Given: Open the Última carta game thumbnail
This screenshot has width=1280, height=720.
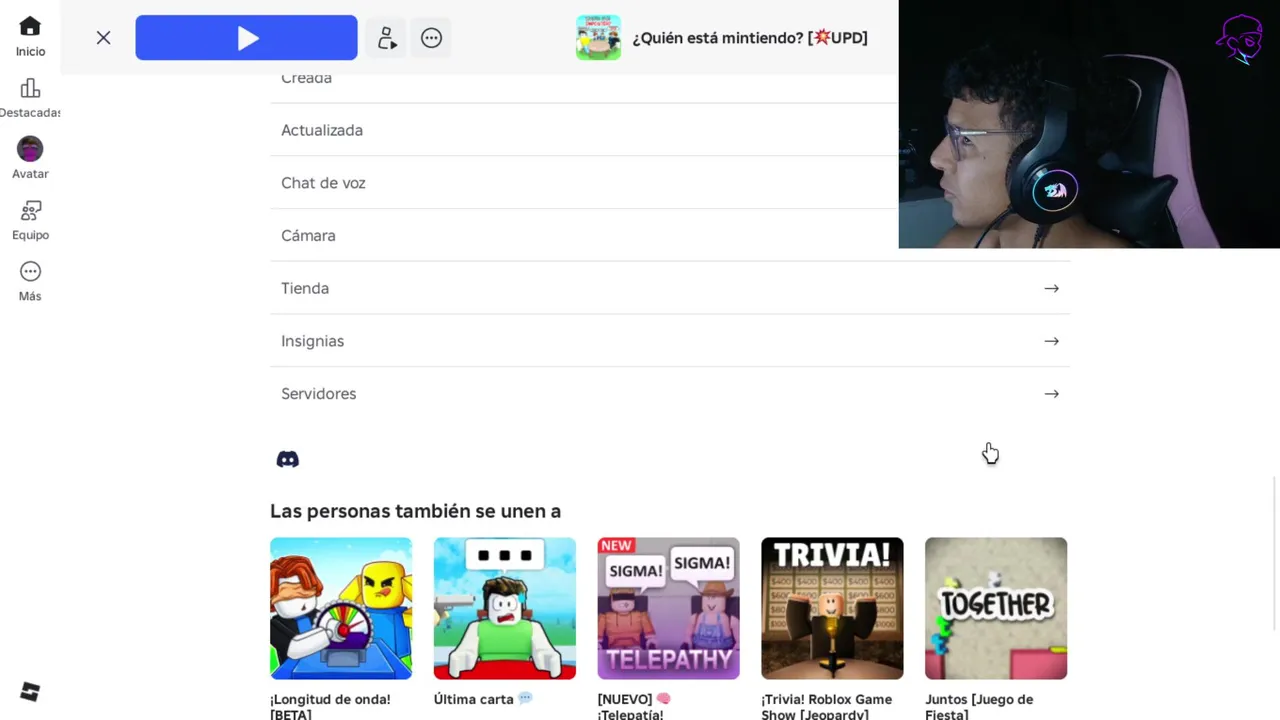Looking at the screenshot, I should pyautogui.click(x=505, y=608).
